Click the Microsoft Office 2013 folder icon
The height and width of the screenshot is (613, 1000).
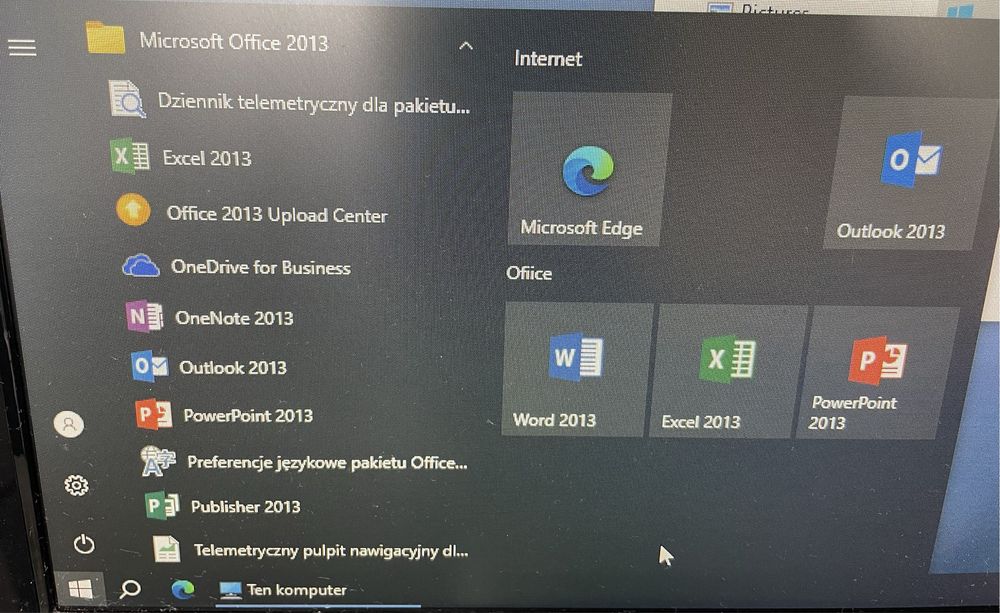click(x=105, y=38)
